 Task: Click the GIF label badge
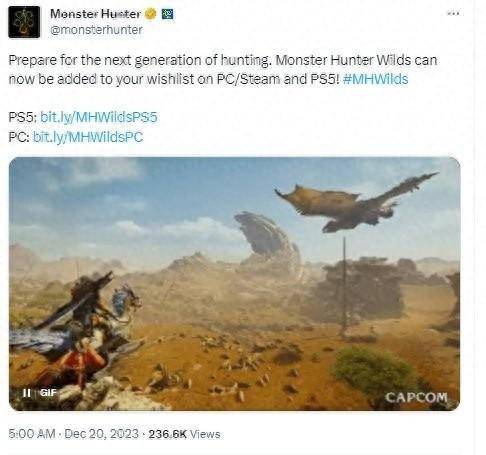pyautogui.click(x=48, y=393)
